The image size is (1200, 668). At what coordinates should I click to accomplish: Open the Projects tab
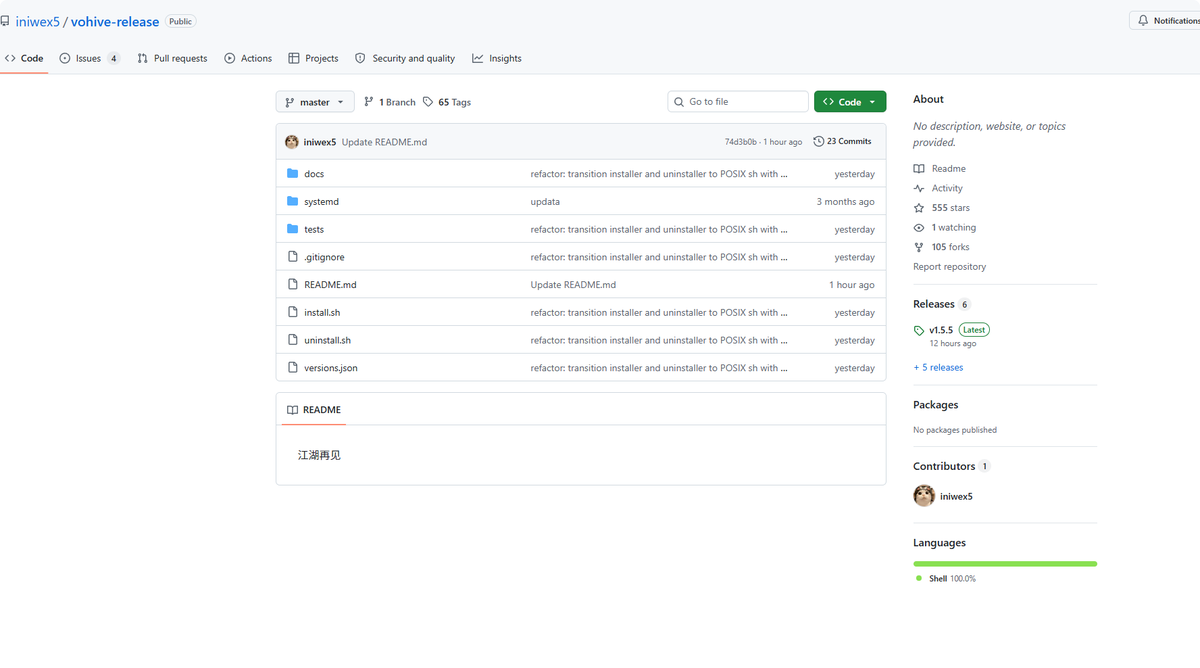(x=313, y=58)
